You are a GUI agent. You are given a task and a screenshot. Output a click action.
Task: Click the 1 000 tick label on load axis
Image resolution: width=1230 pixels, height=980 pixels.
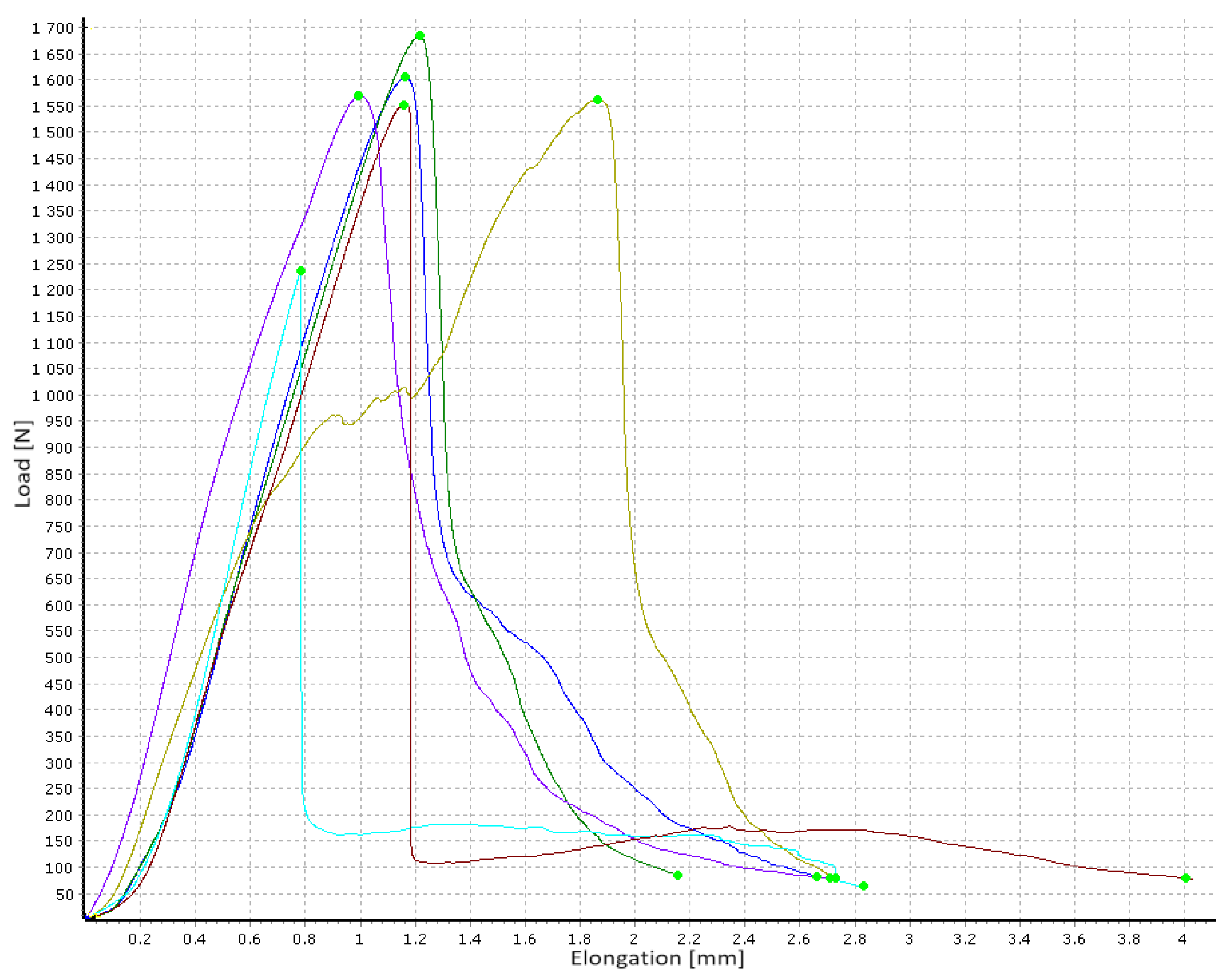(x=53, y=396)
